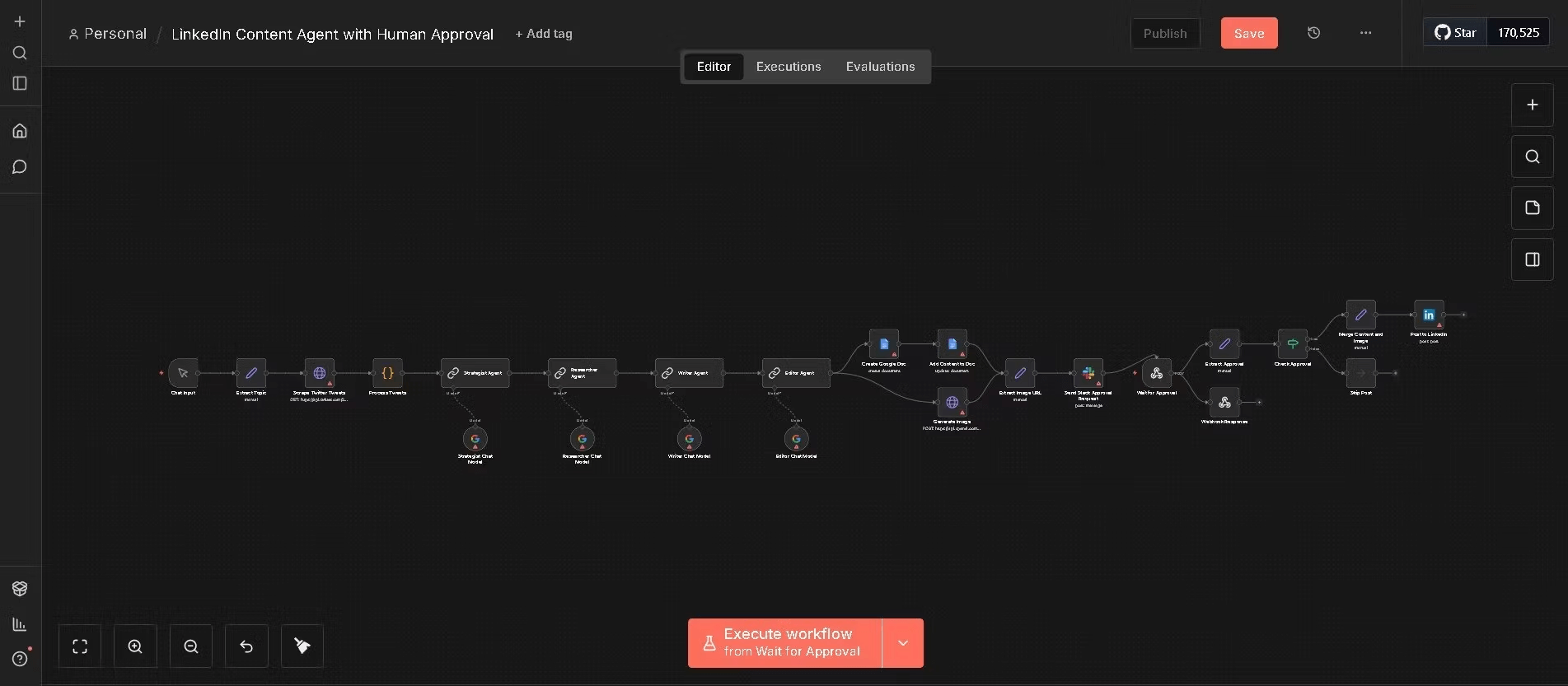Expand the Execute workflow trigger dropdown
The image size is (1568, 686).
coord(903,643)
